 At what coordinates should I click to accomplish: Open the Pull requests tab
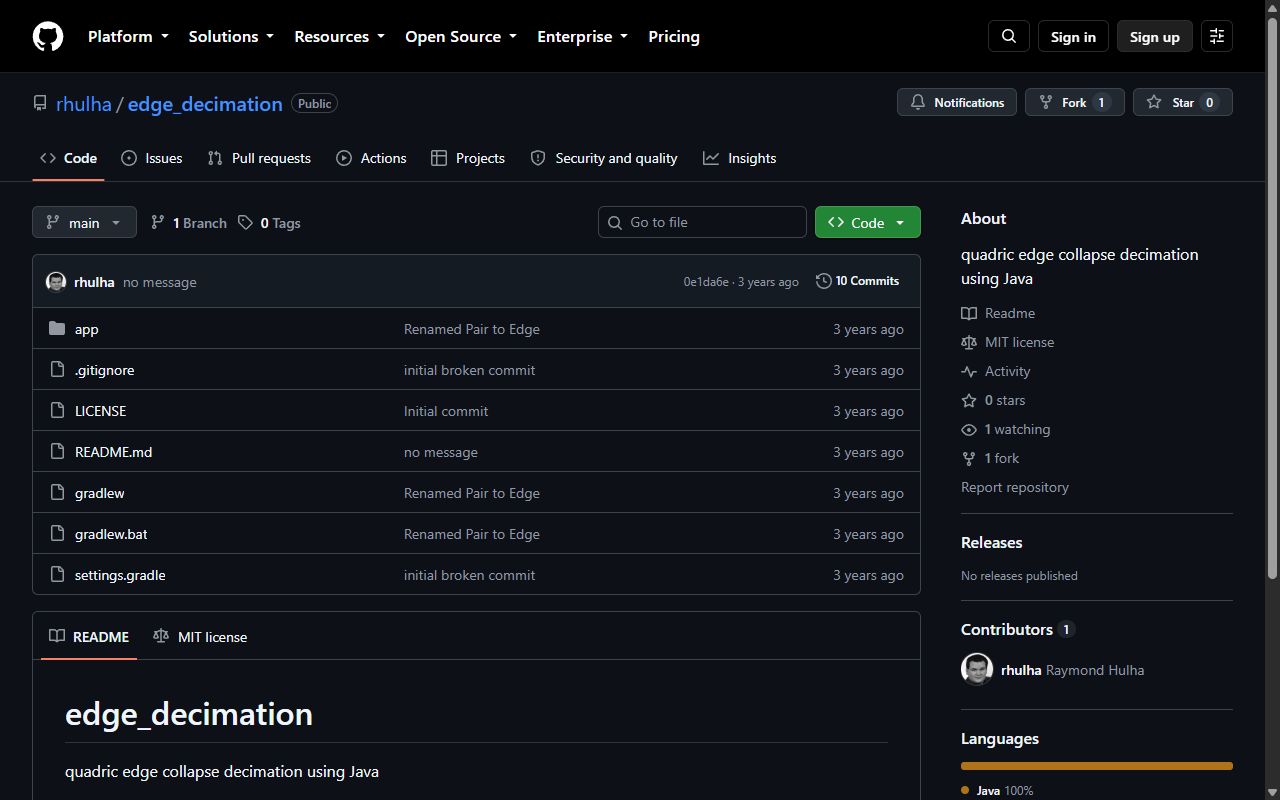(259, 158)
